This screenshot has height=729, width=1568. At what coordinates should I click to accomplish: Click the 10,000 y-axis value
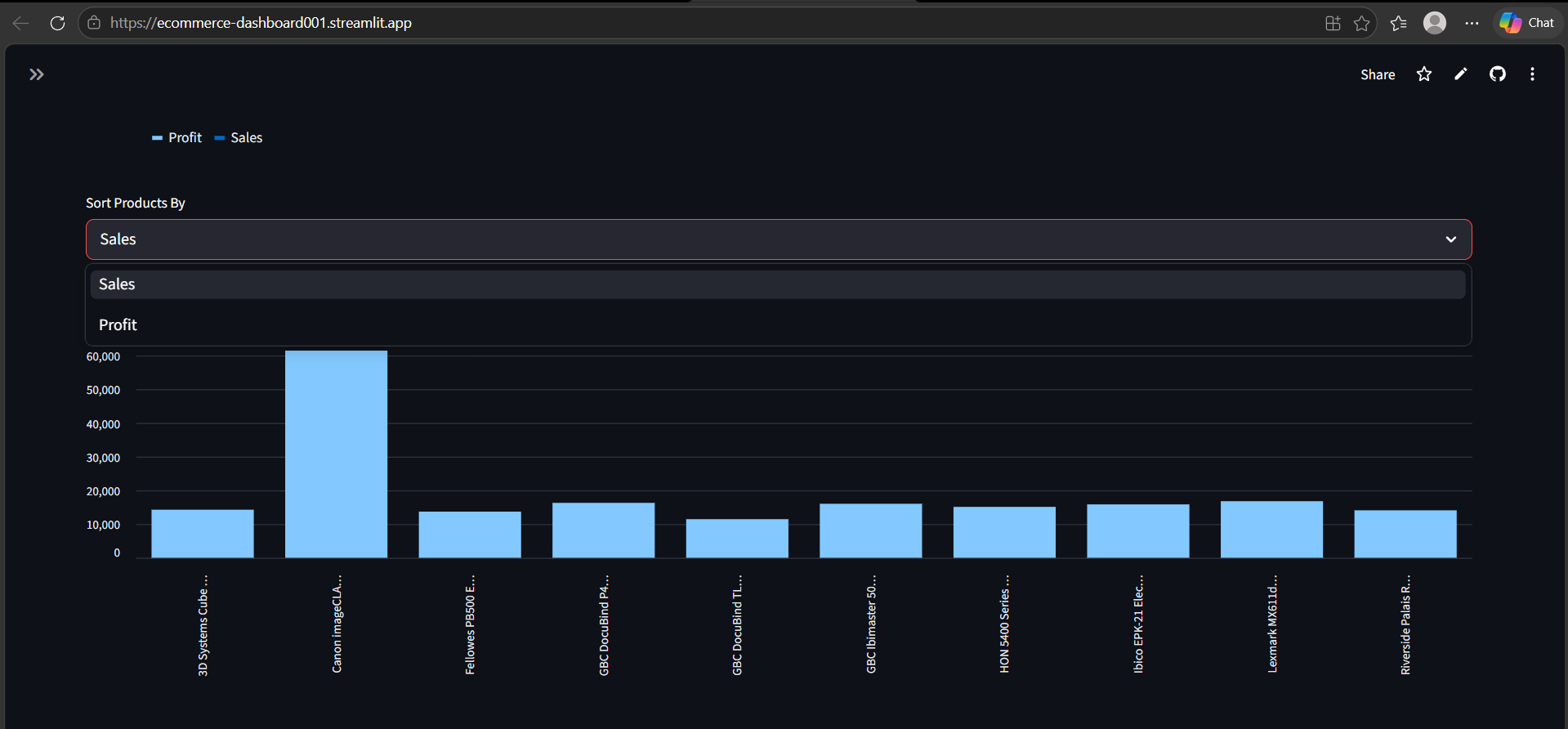pyautogui.click(x=103, y=525)
